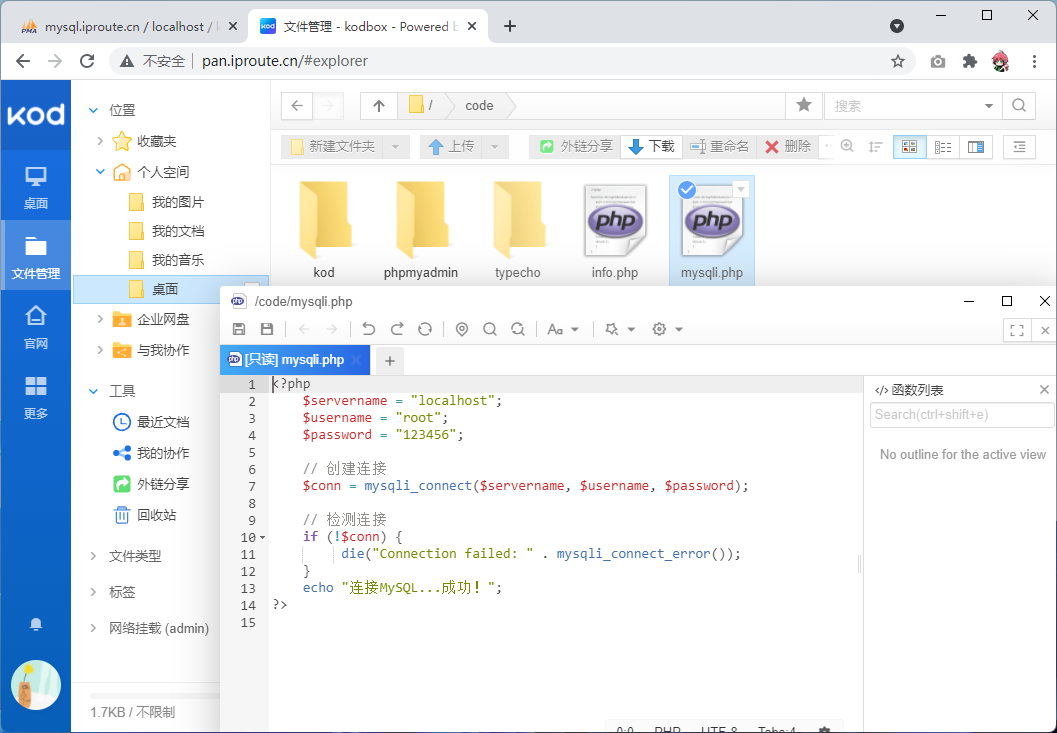
Task: Expand the 企业网盘 tree node
Action: point(99,319)
